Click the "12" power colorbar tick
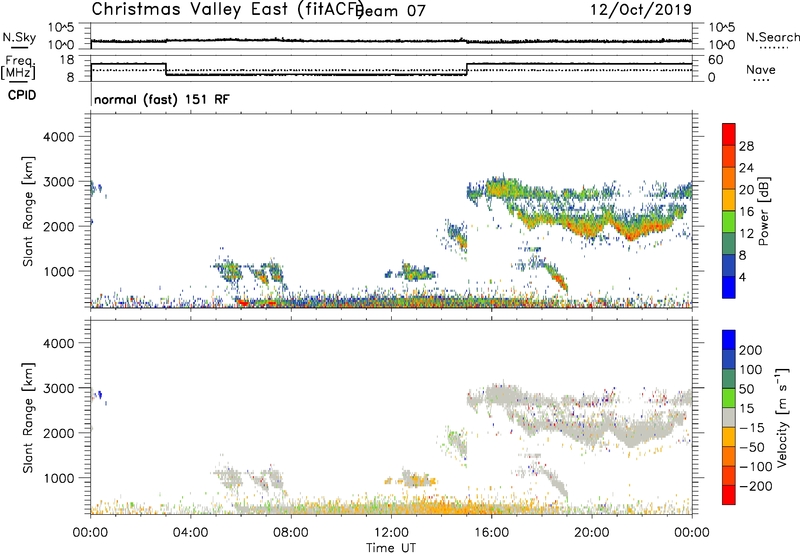This screenshot has height=554, width=800. coord(746,234)
